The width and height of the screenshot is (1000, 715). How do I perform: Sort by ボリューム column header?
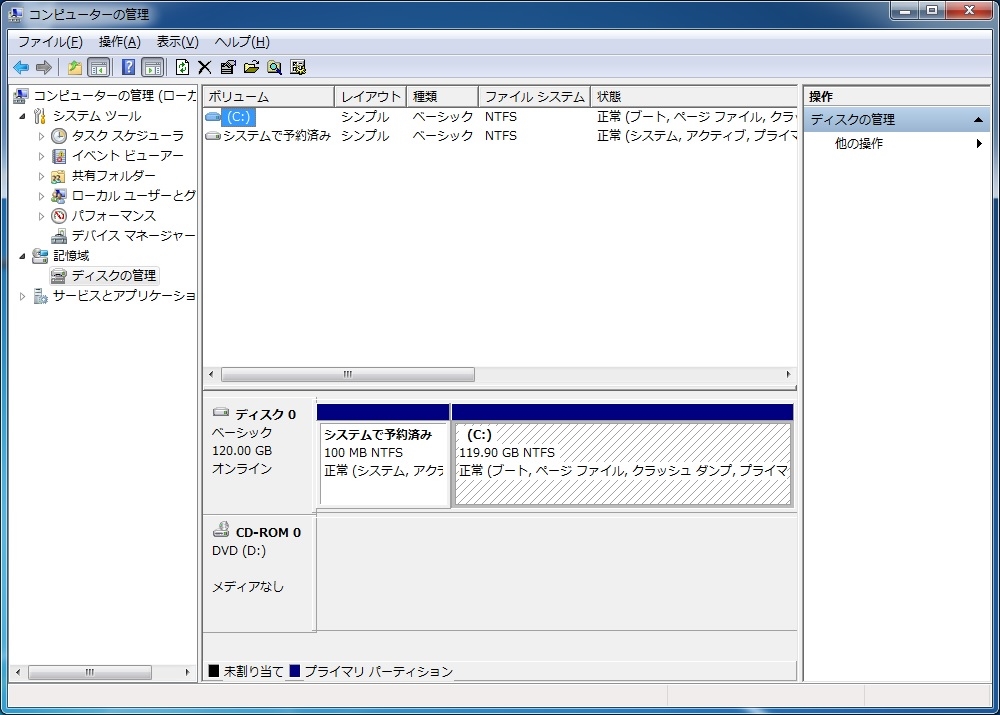[268, 96]
